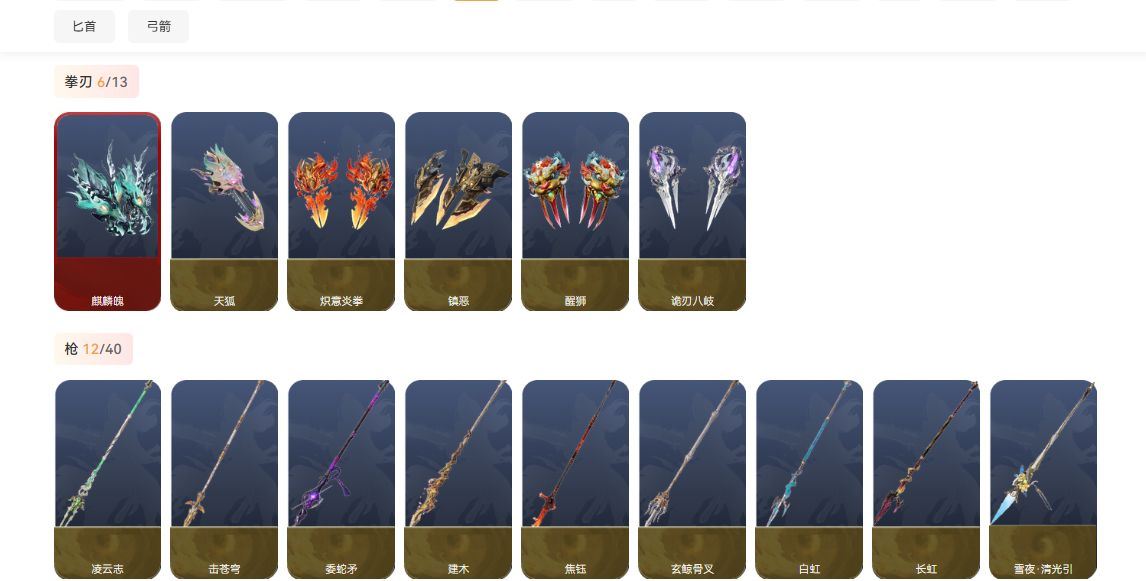Switch to the 弓箭 weapon tab

[x=159, y=26]
